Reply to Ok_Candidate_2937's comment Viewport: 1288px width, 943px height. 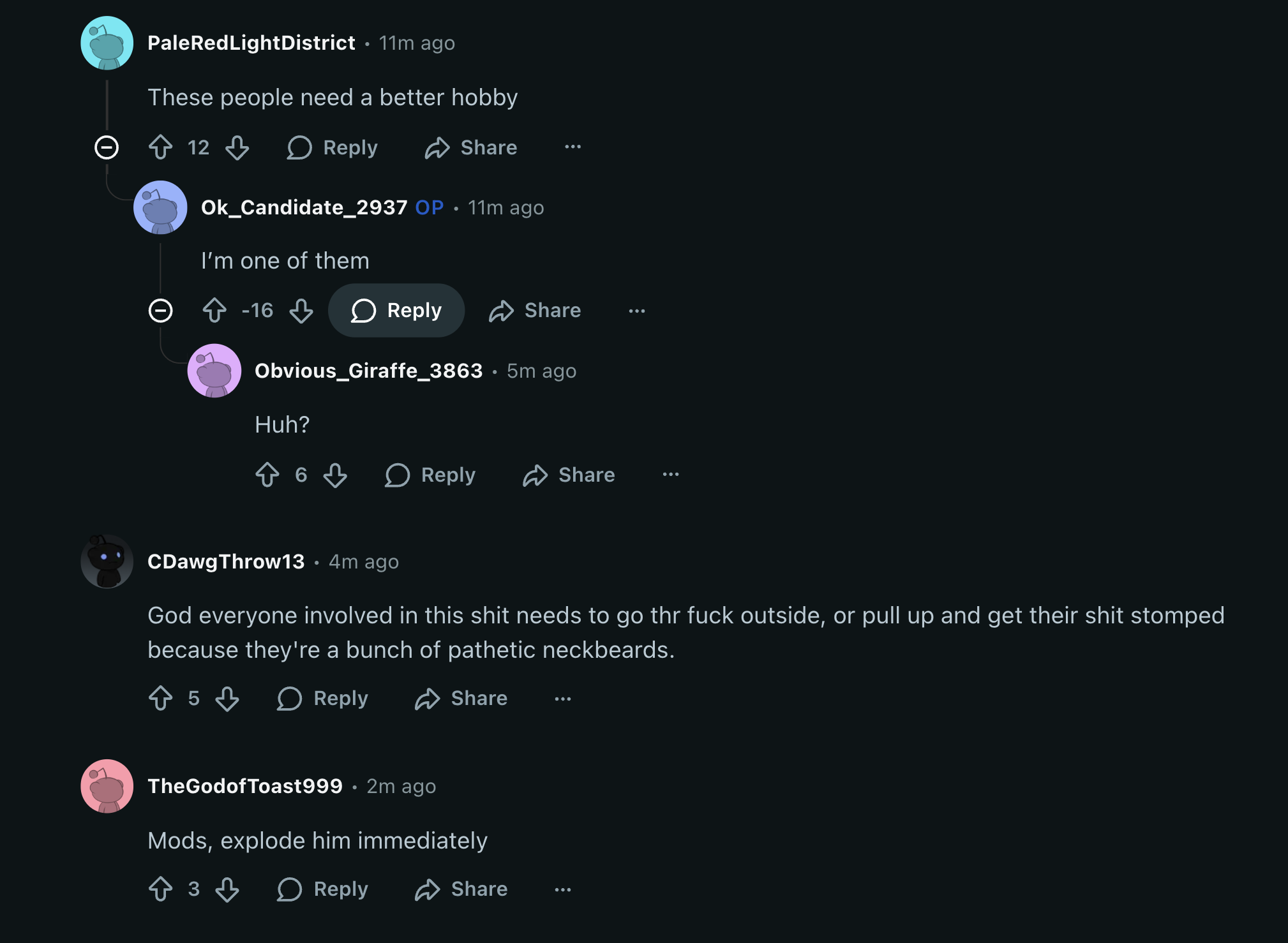pos(396,311)
